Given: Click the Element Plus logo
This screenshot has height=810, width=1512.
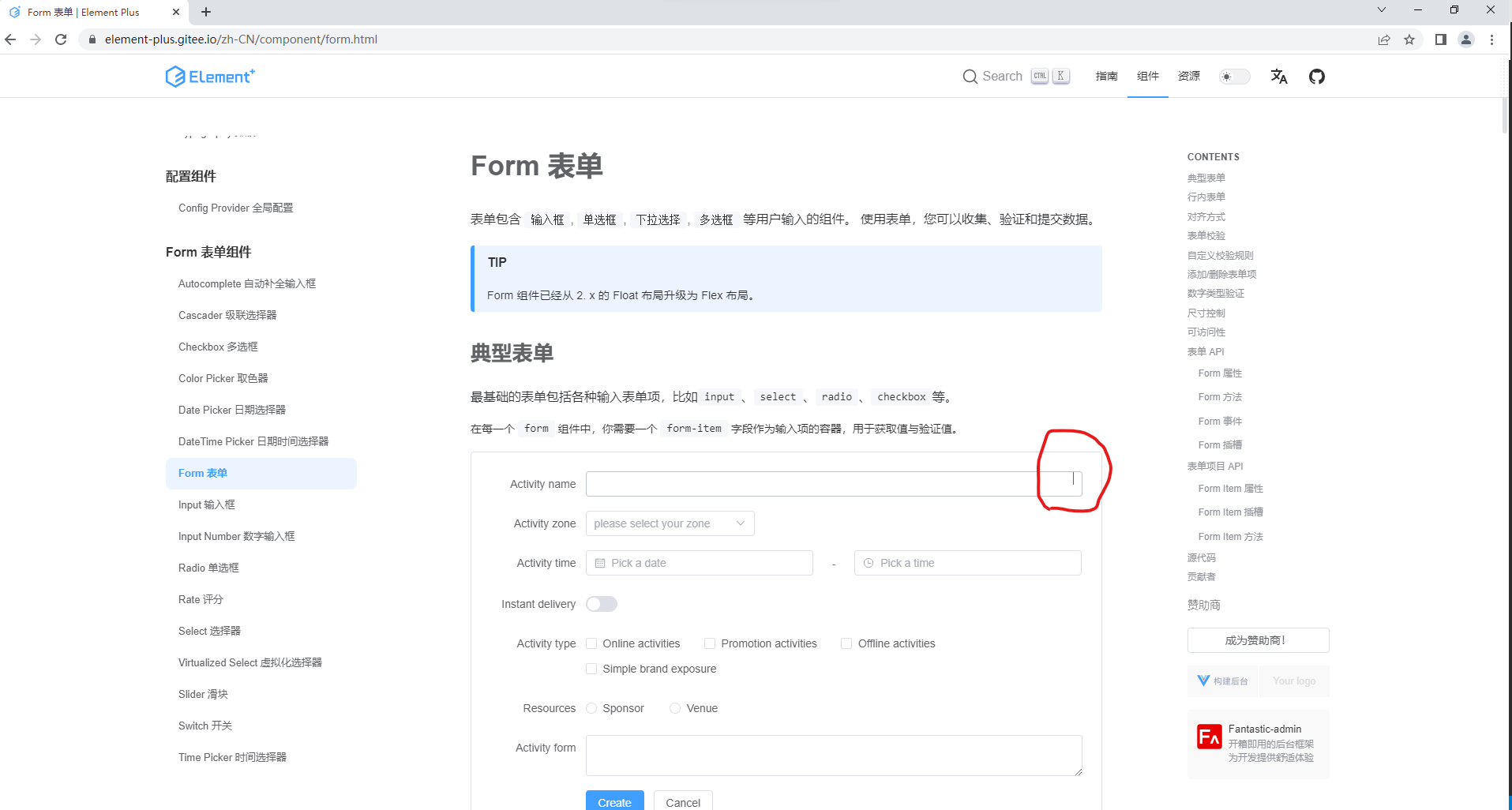Looking at the screenshot, I should [x=210, y=77].
